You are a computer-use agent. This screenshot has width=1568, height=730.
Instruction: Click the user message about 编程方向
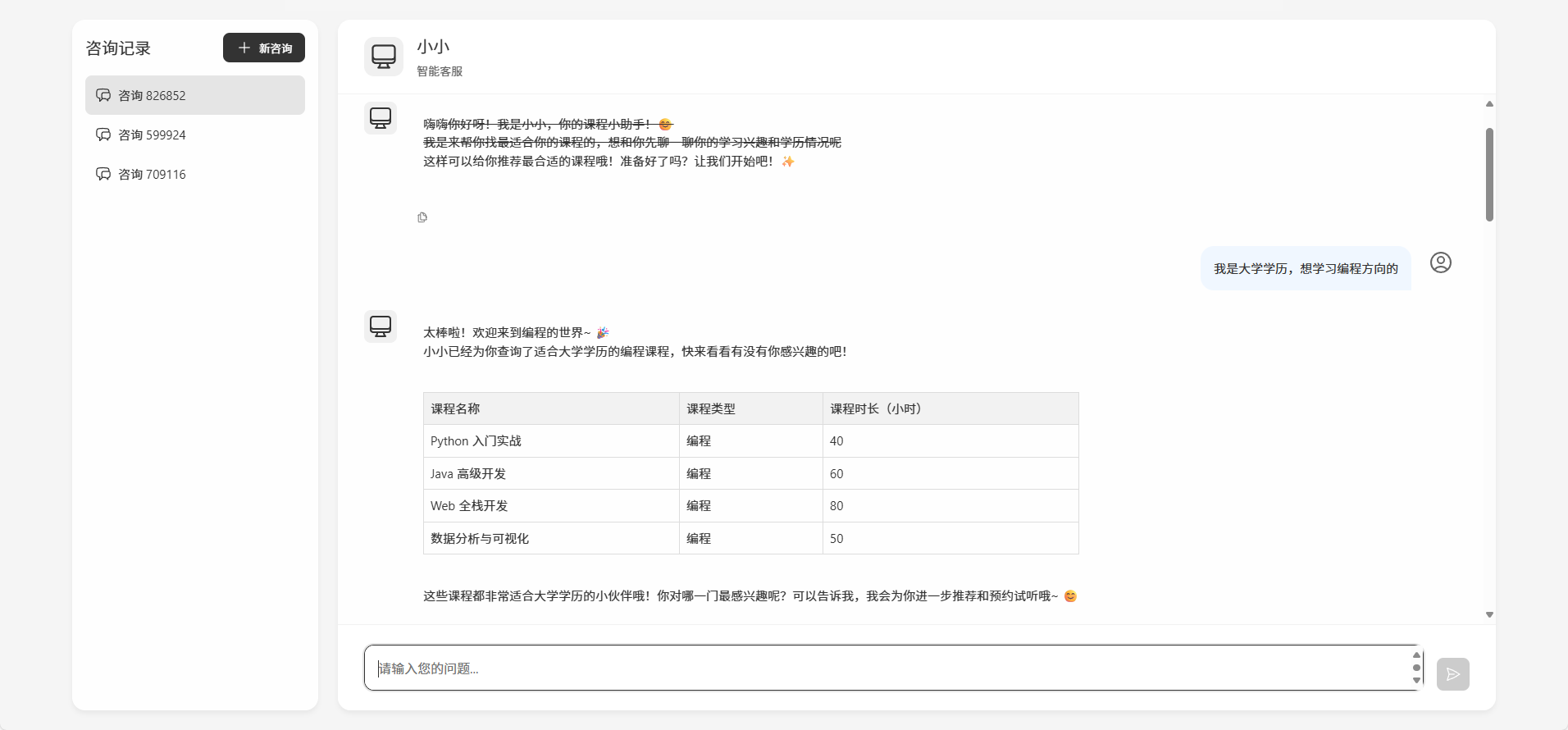1306,268
